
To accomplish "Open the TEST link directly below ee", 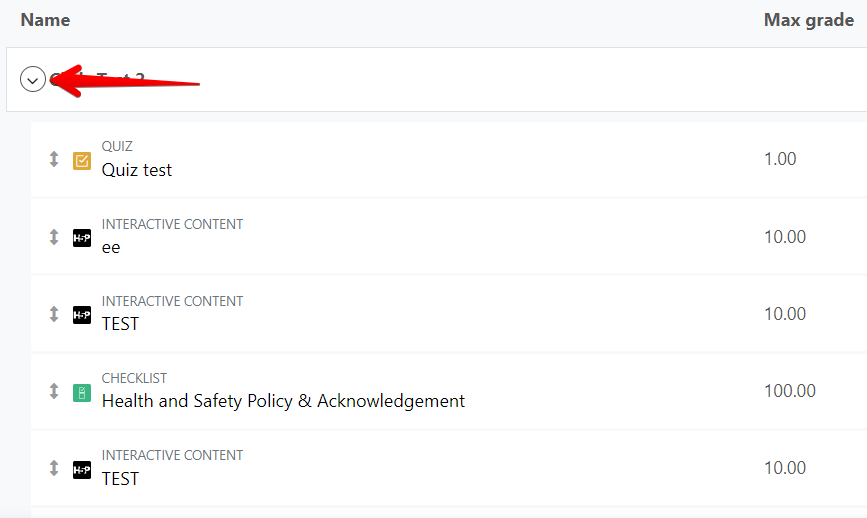I will tap(120, 324).
